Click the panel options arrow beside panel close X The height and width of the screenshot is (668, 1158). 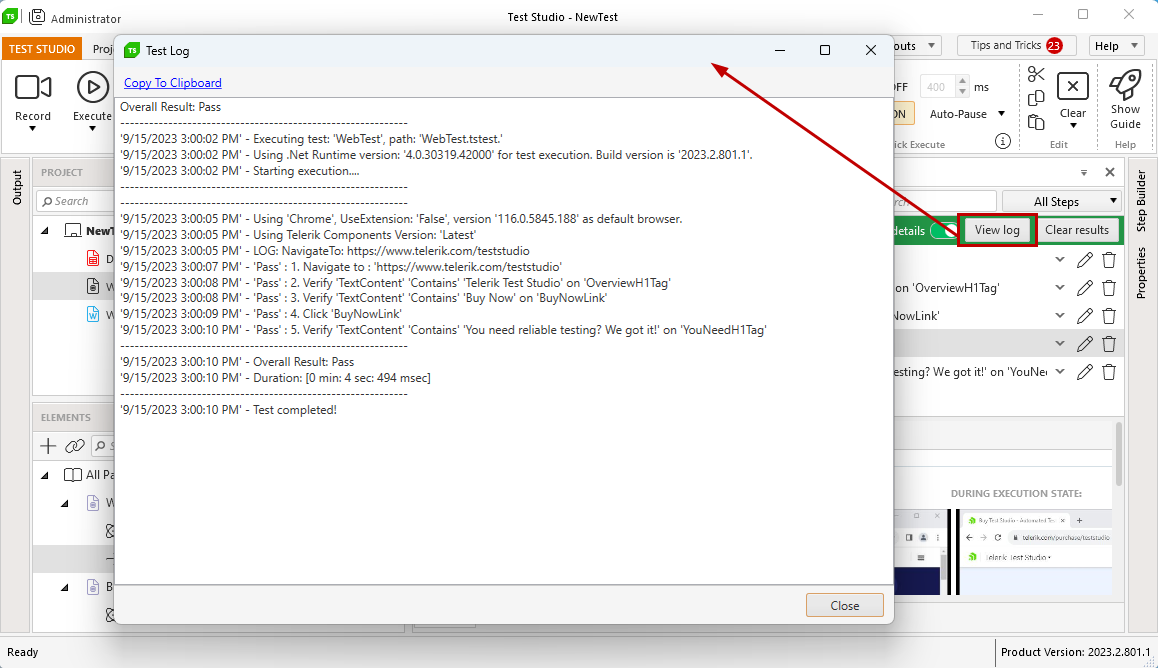1083,173
